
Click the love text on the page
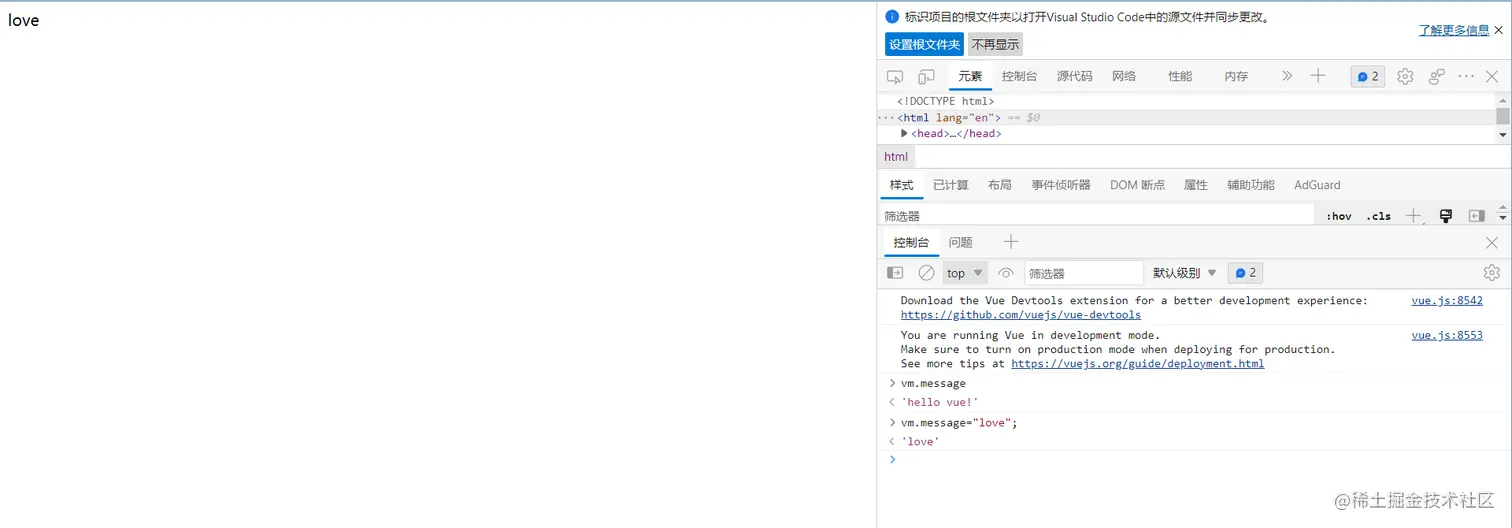23,20
